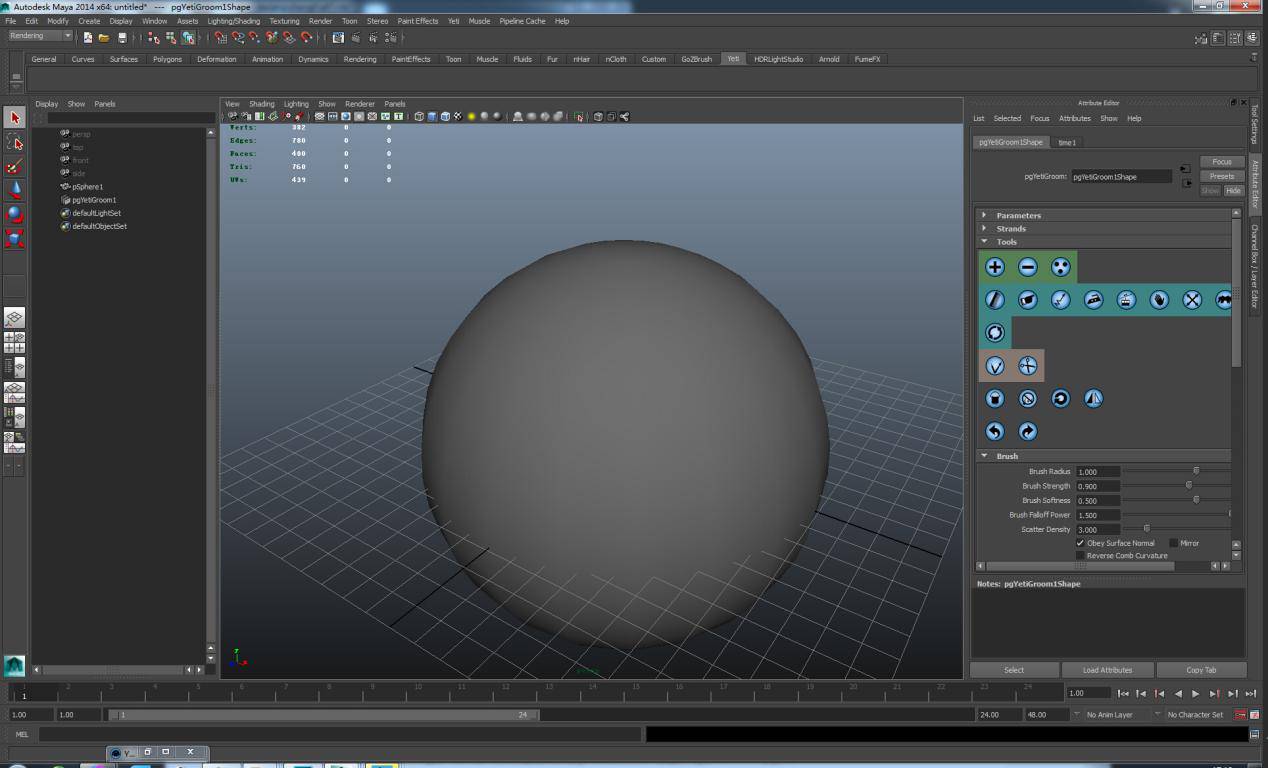This screenshot has height=768, width=1268.
Task: Open the Pipeline Cache menu
Action: (522, 21)
